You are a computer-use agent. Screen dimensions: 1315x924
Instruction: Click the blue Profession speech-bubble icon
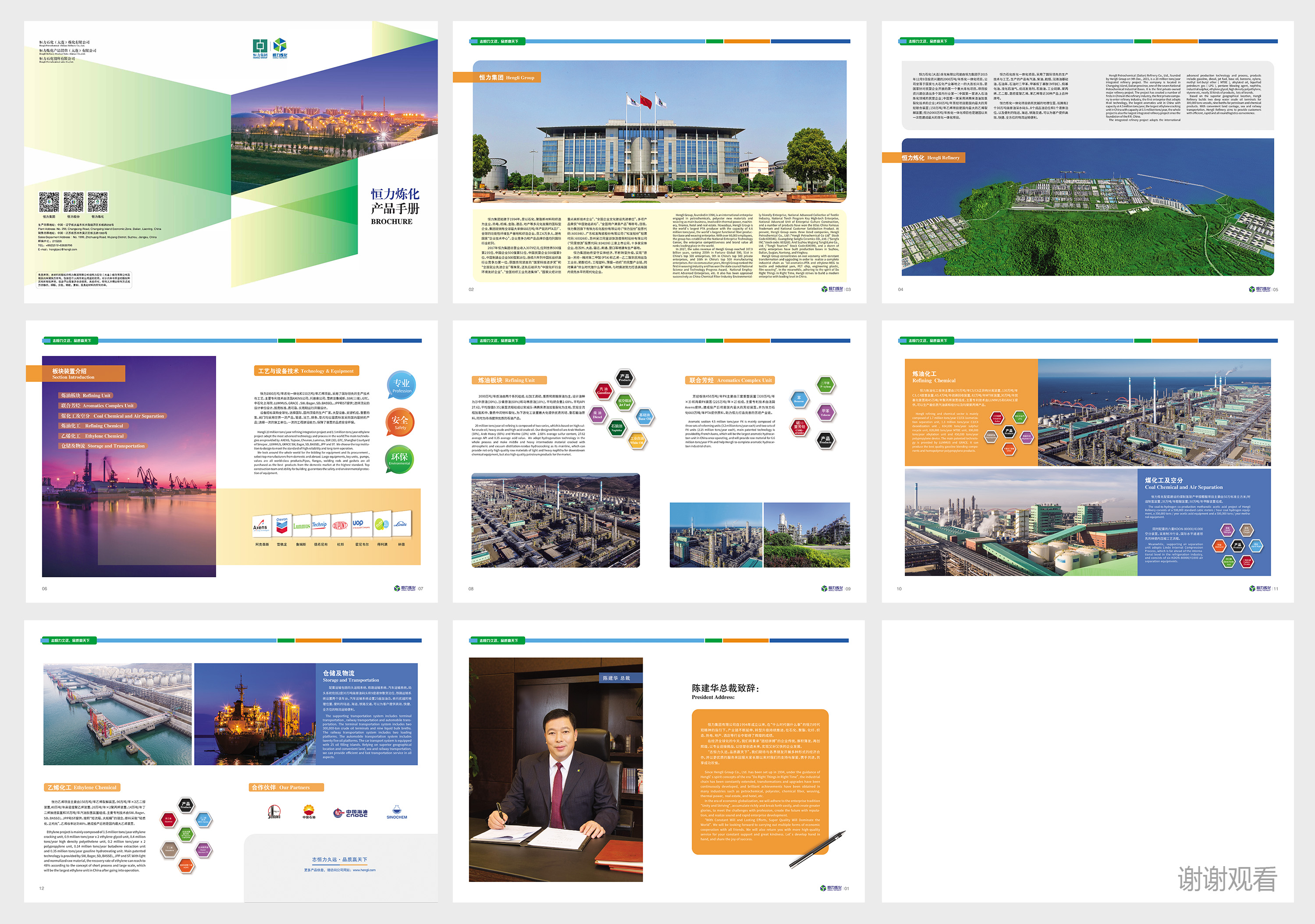point(402,384)
